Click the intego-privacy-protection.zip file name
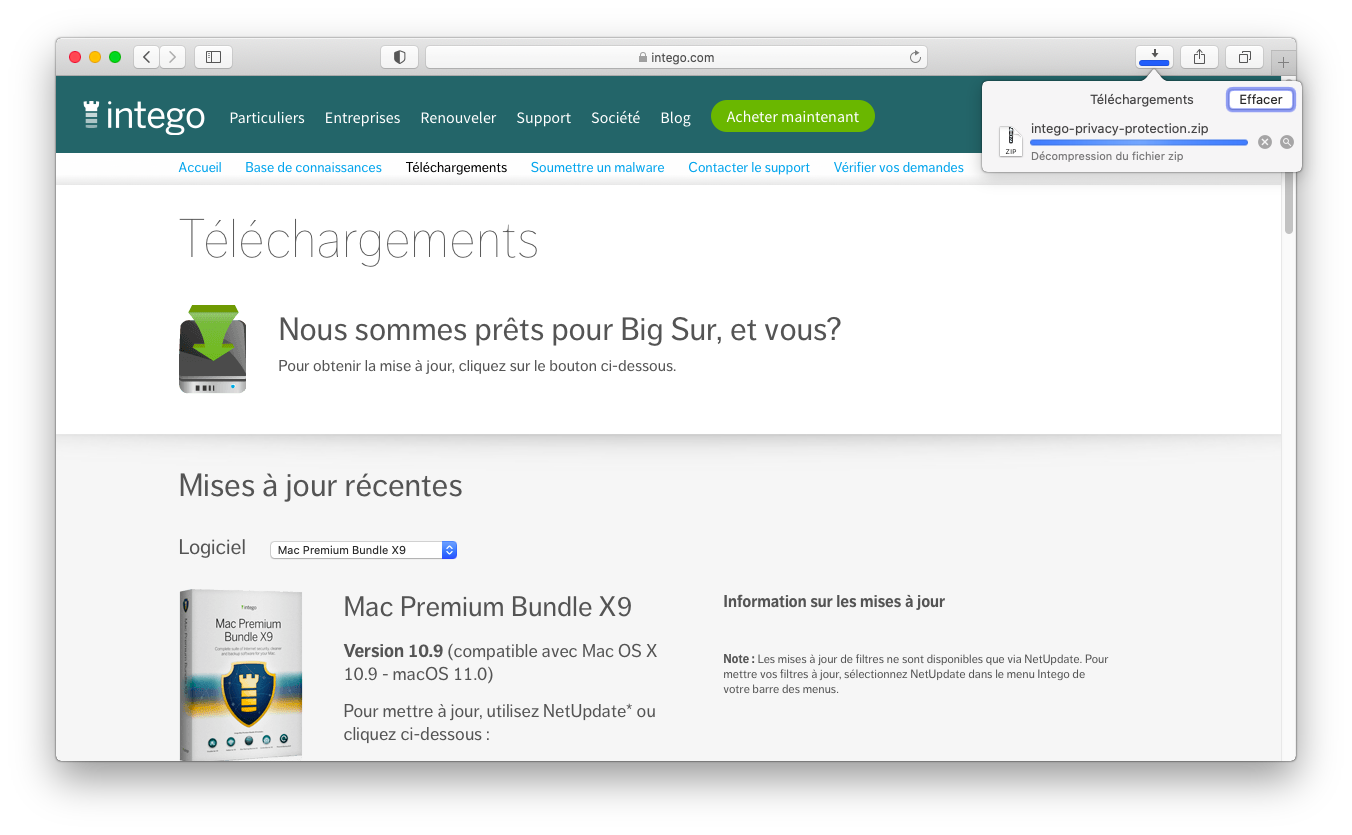1352x835 pixels. [x=1118, y=128]
